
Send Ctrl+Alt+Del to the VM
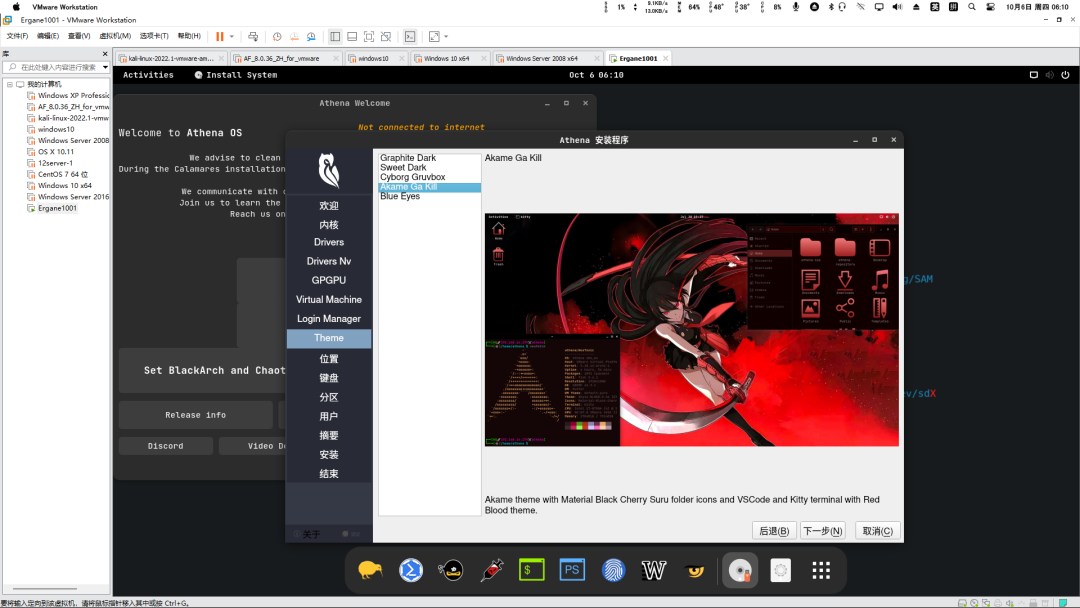click(253, 36)
